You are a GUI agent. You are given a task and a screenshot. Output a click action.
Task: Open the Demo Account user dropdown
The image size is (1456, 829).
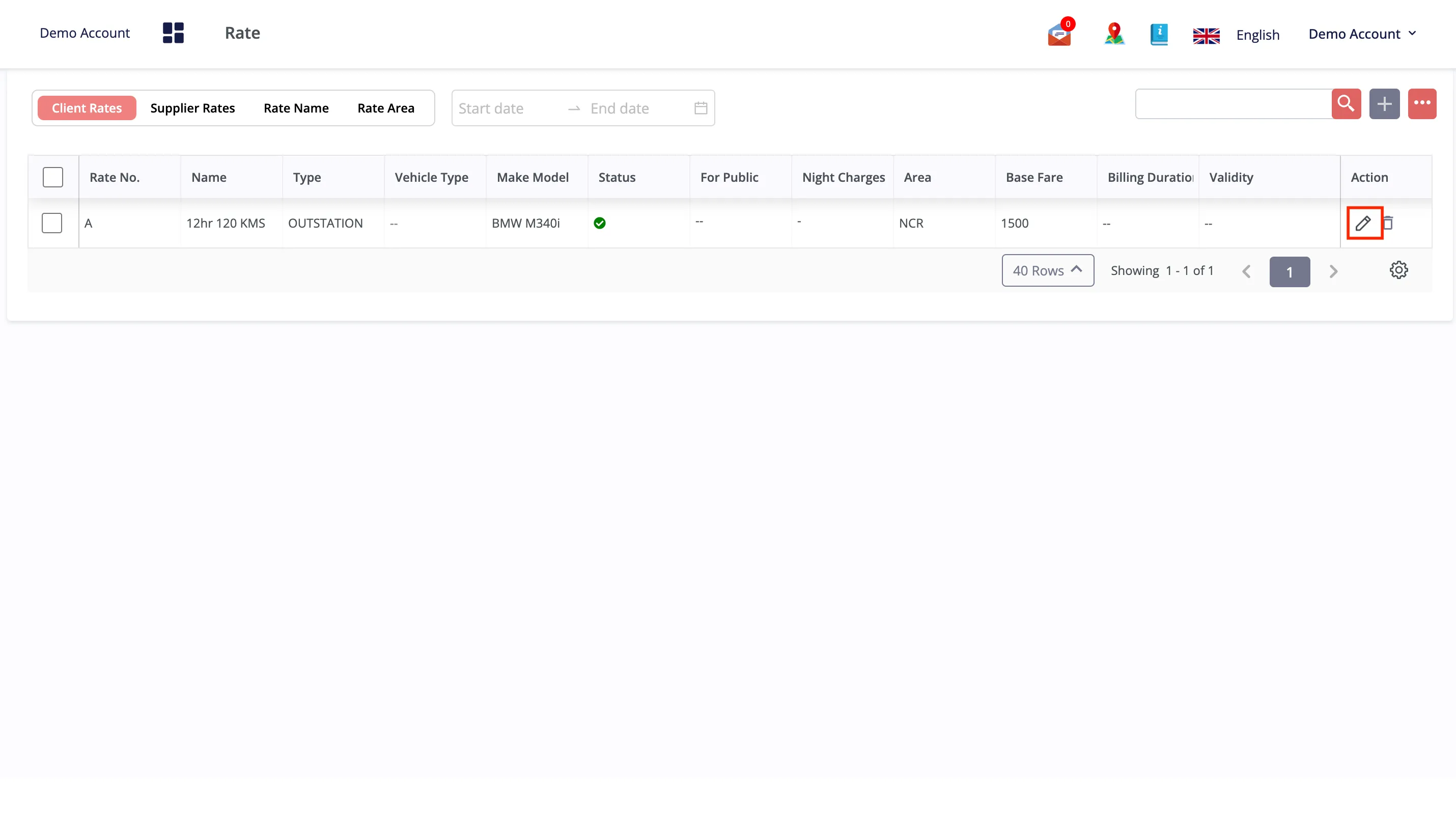[x=1362, y=34]
